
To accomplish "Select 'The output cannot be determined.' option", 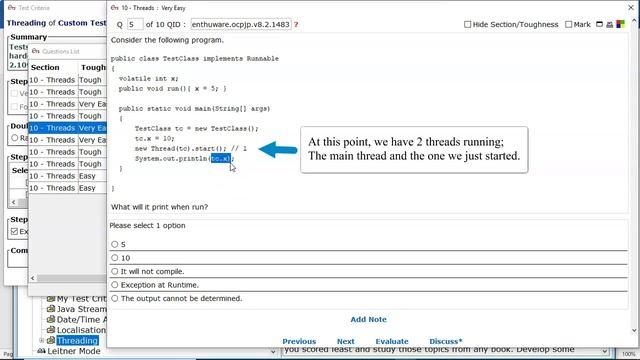I will [115, 298].
